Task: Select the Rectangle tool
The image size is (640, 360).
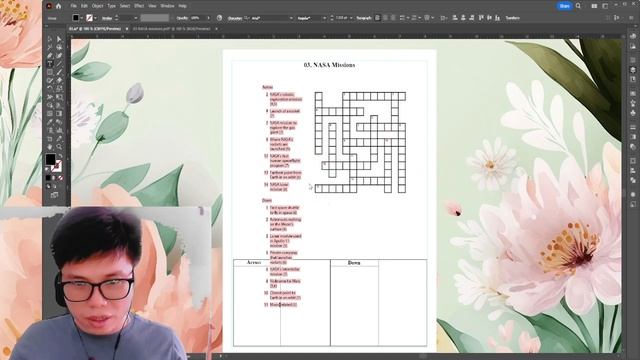Action: tap(50, 72)
